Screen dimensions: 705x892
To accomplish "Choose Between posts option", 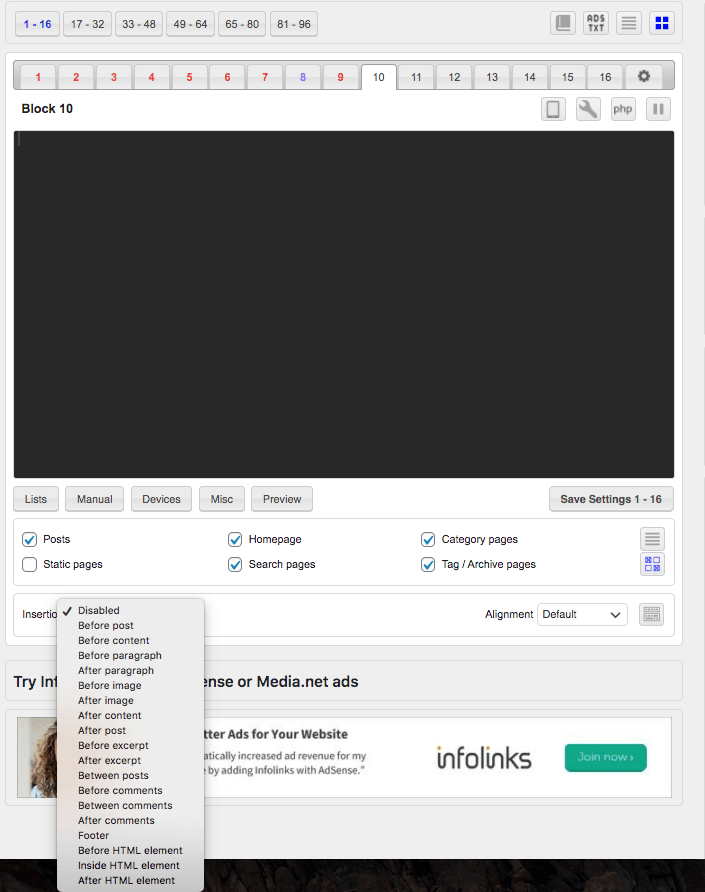I will pyautogui.click(x=130, y=775).
